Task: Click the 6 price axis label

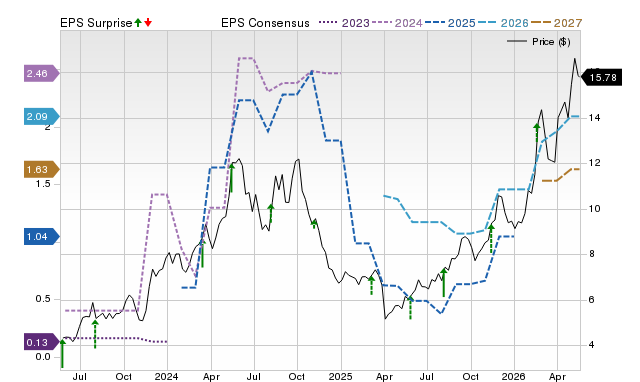Action: [x=591, y=300]
